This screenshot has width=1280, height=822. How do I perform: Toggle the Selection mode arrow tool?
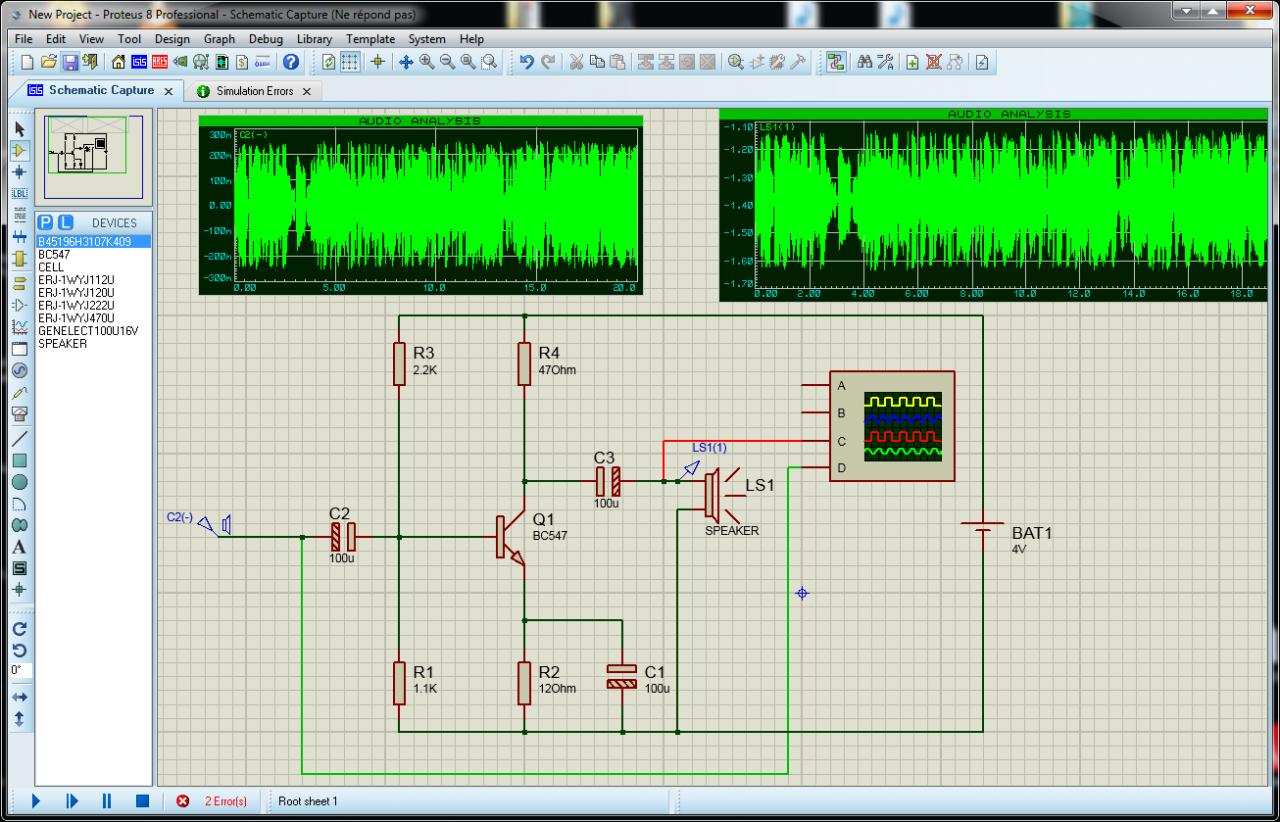(x=18, y=129)
